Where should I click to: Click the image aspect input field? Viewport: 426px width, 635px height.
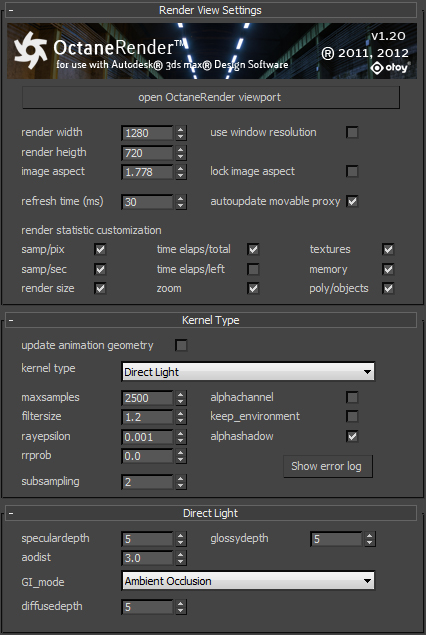[x=147, y=172]
